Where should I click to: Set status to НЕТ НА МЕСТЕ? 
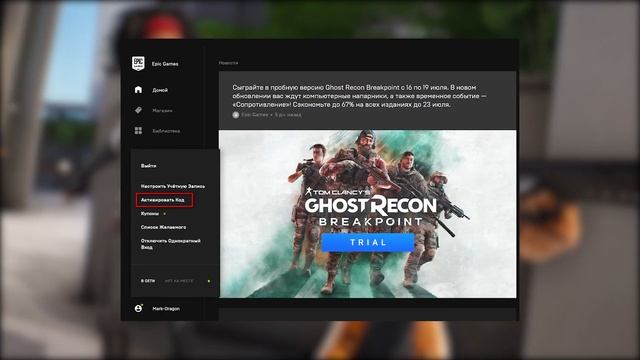pos(179,281)
